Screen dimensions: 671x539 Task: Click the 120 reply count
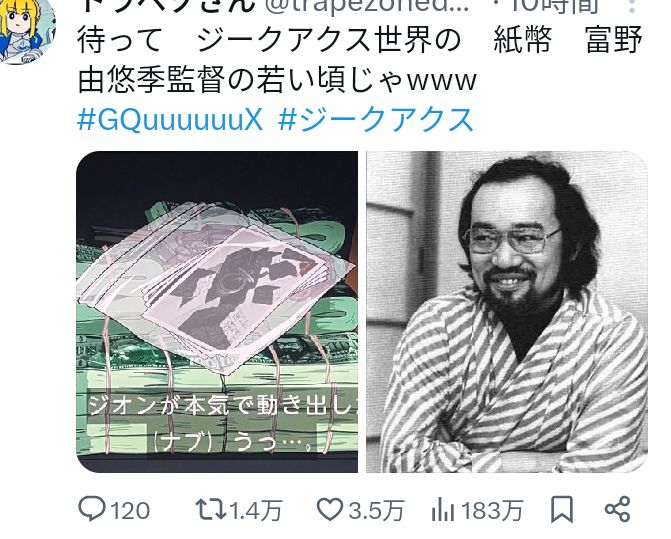(131, 510)
